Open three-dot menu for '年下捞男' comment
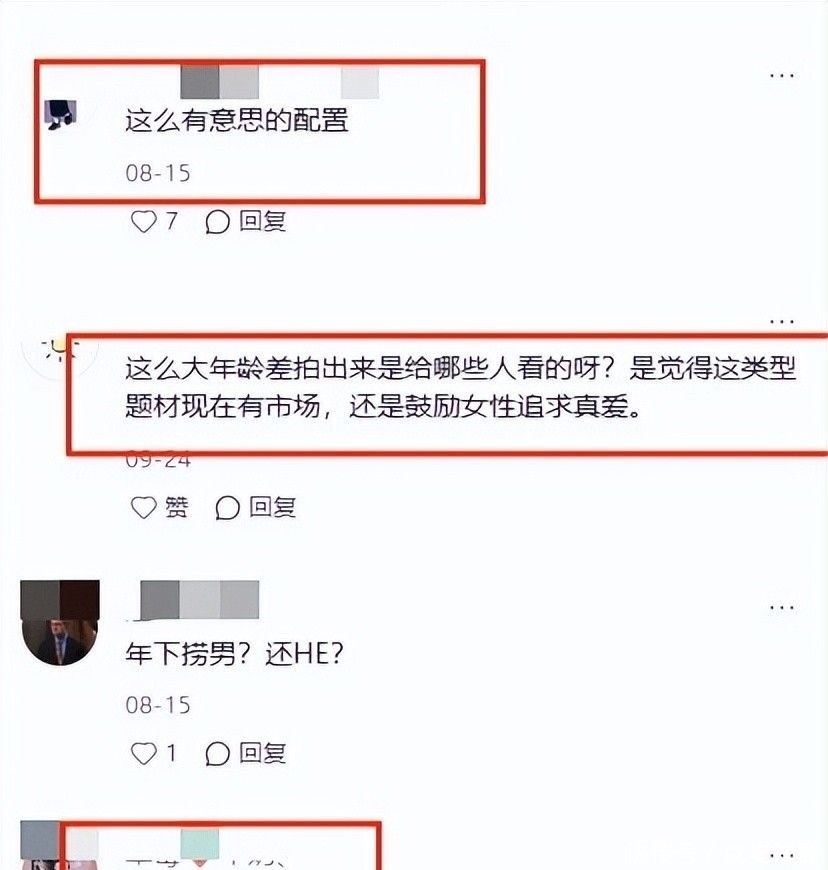This screenshot has height=870, width=828. pyautogui.click(x=781, y=608)
